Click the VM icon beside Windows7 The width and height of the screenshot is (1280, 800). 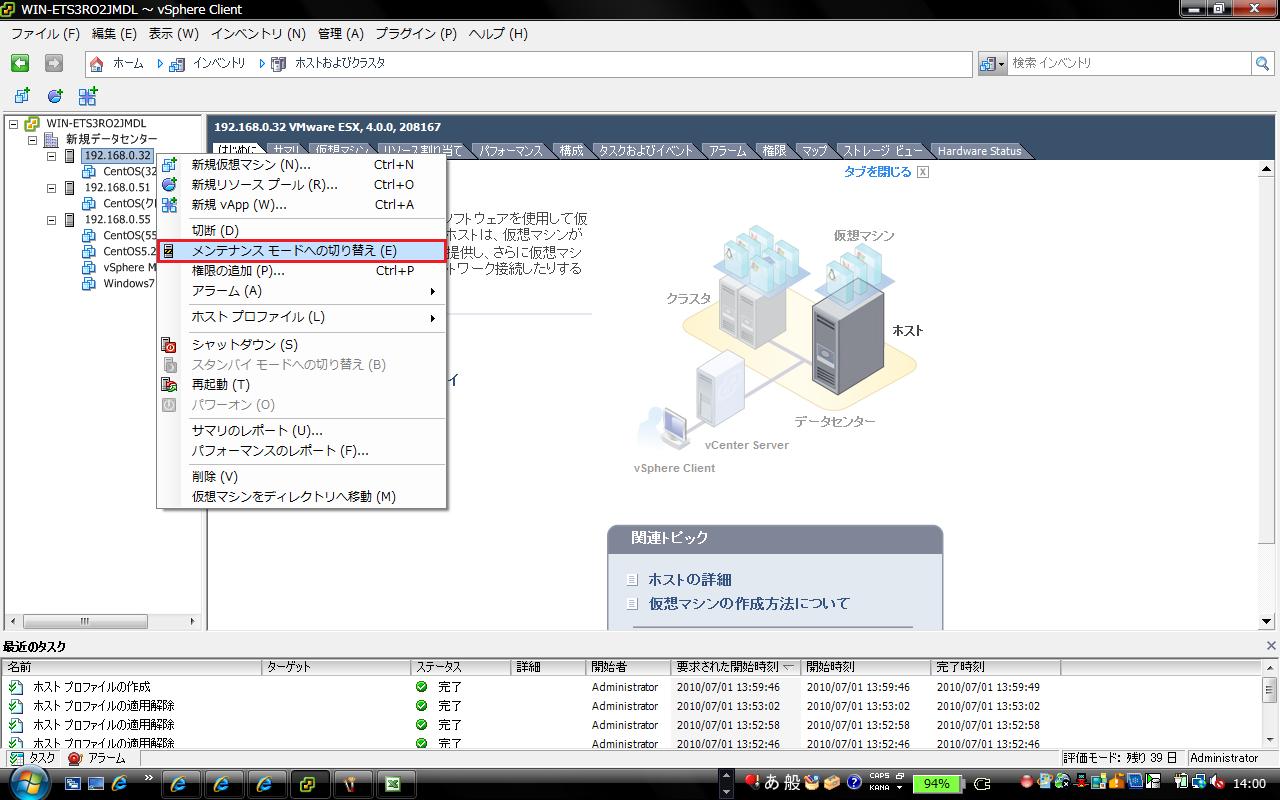[89, 284]
